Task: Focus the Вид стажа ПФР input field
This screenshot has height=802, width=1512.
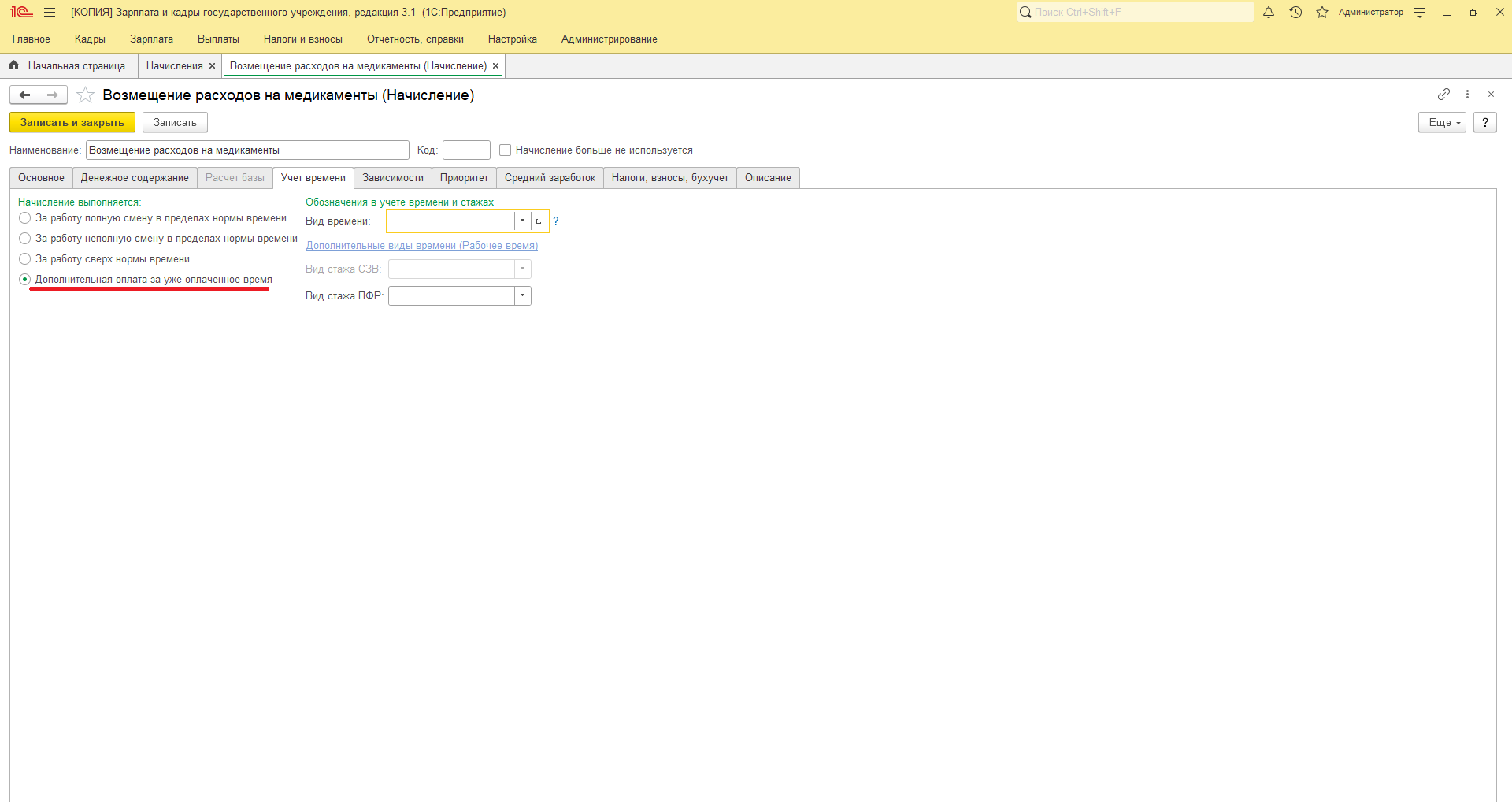Action: (451, 296)
